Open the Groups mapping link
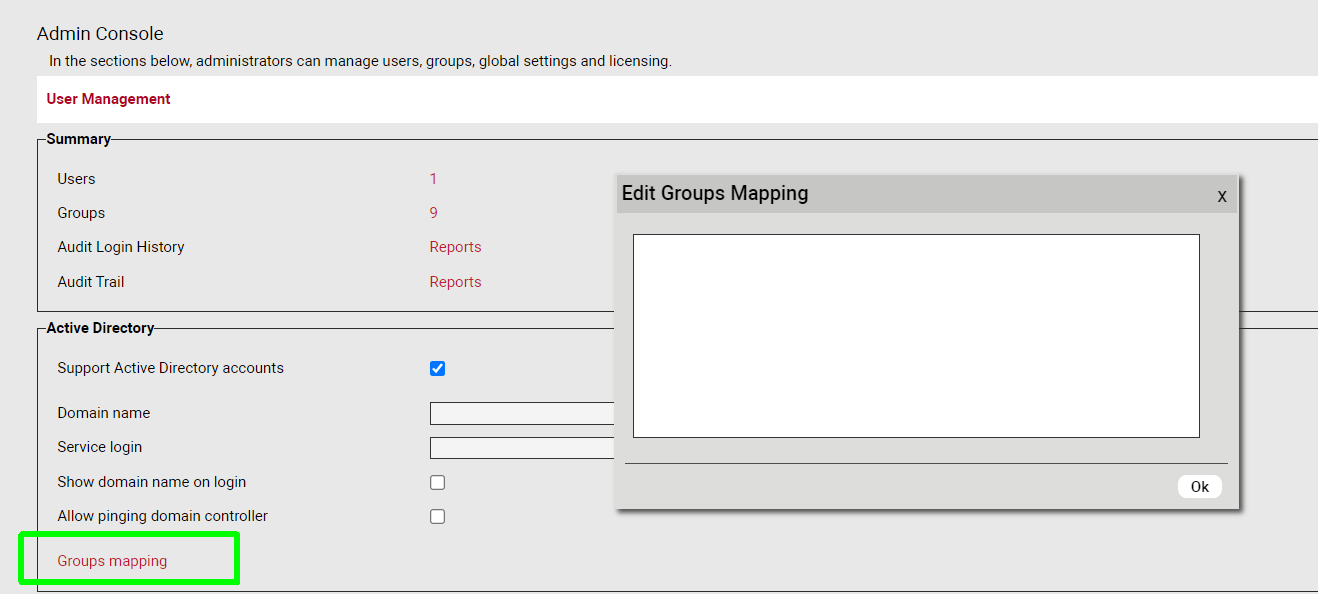The image size is (1318, 594). coord(112,561)
